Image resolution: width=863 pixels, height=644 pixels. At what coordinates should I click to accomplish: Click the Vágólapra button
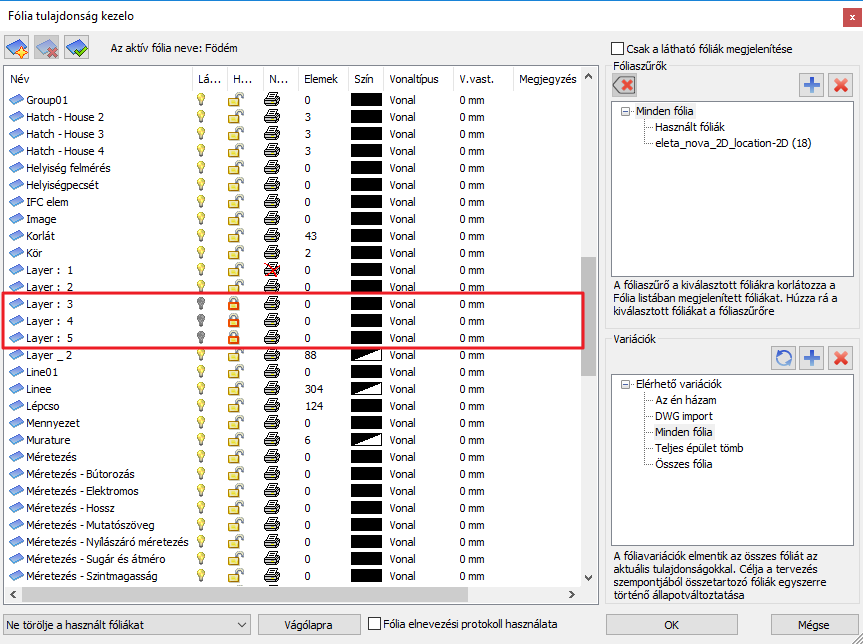click(x=308, y=625)
